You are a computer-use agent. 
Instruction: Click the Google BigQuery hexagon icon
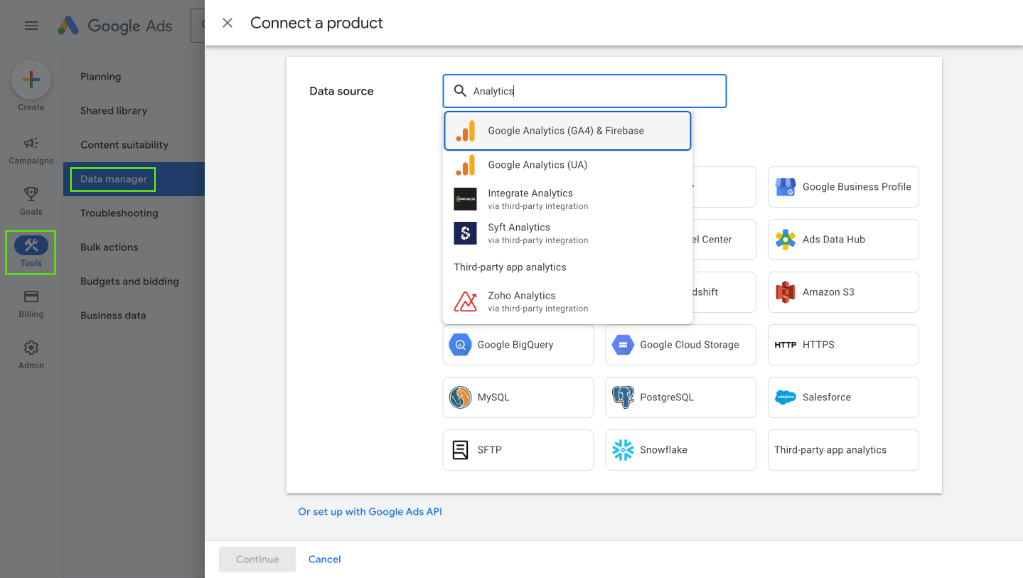click(460, 344)
